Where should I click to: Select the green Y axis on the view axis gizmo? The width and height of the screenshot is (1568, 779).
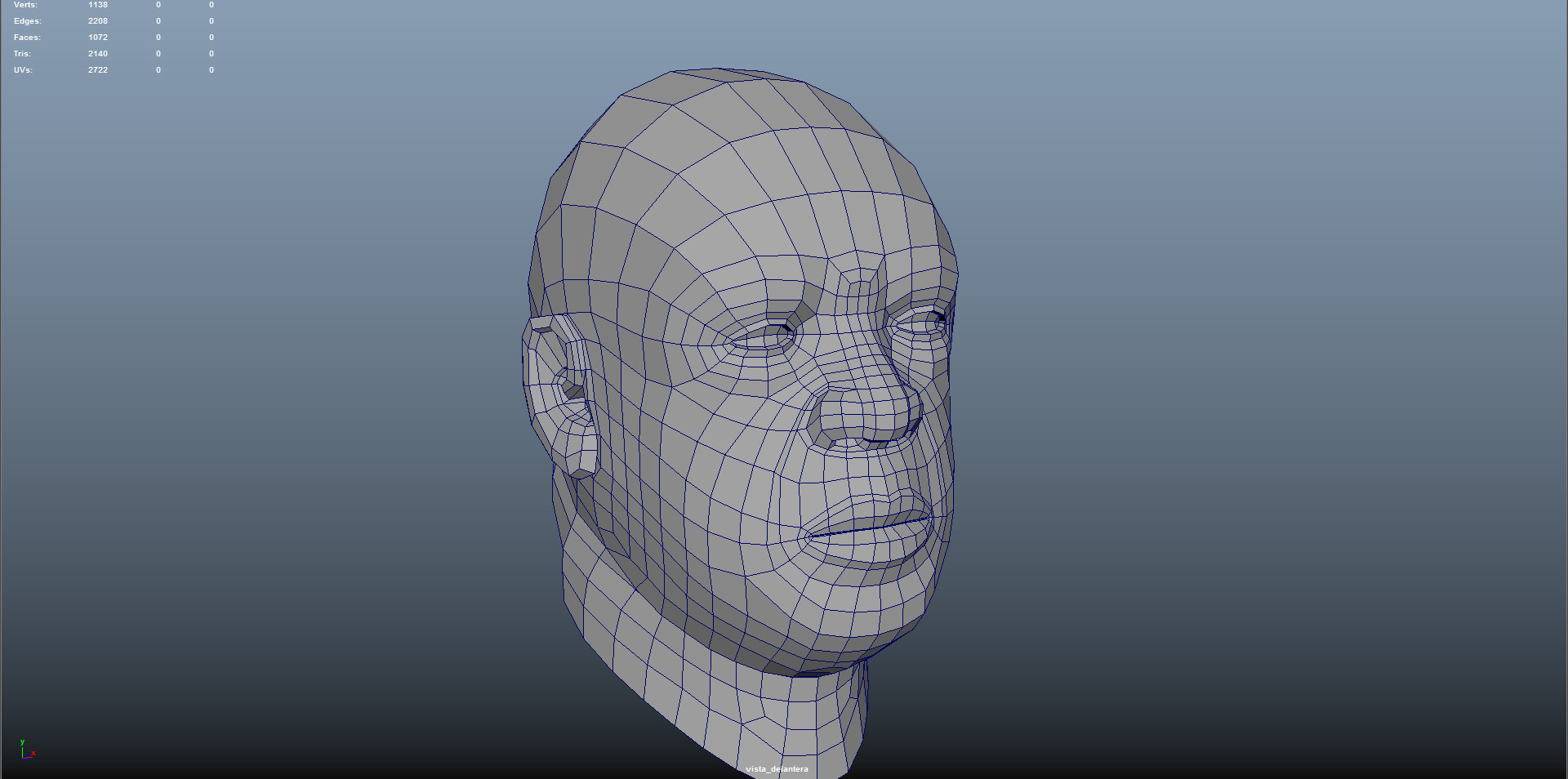point(24,741)
